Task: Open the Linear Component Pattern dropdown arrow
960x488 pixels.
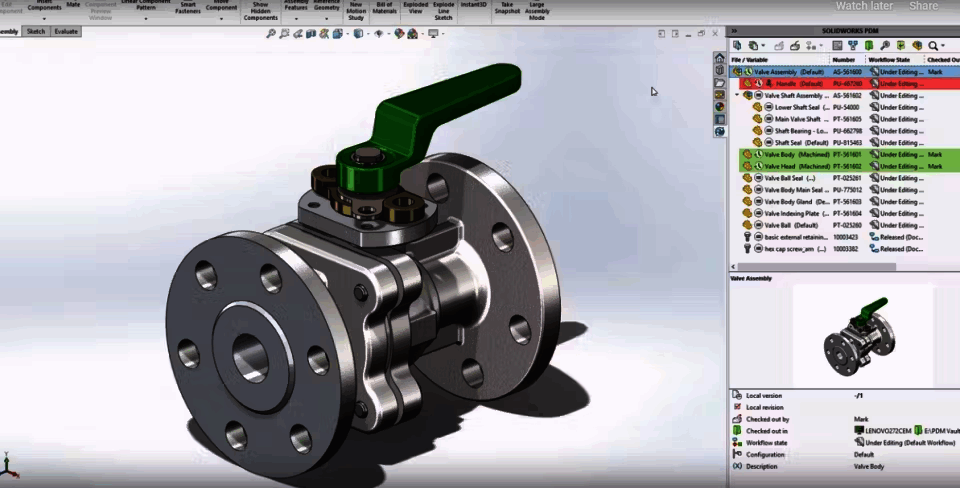Action: (145, 17)
